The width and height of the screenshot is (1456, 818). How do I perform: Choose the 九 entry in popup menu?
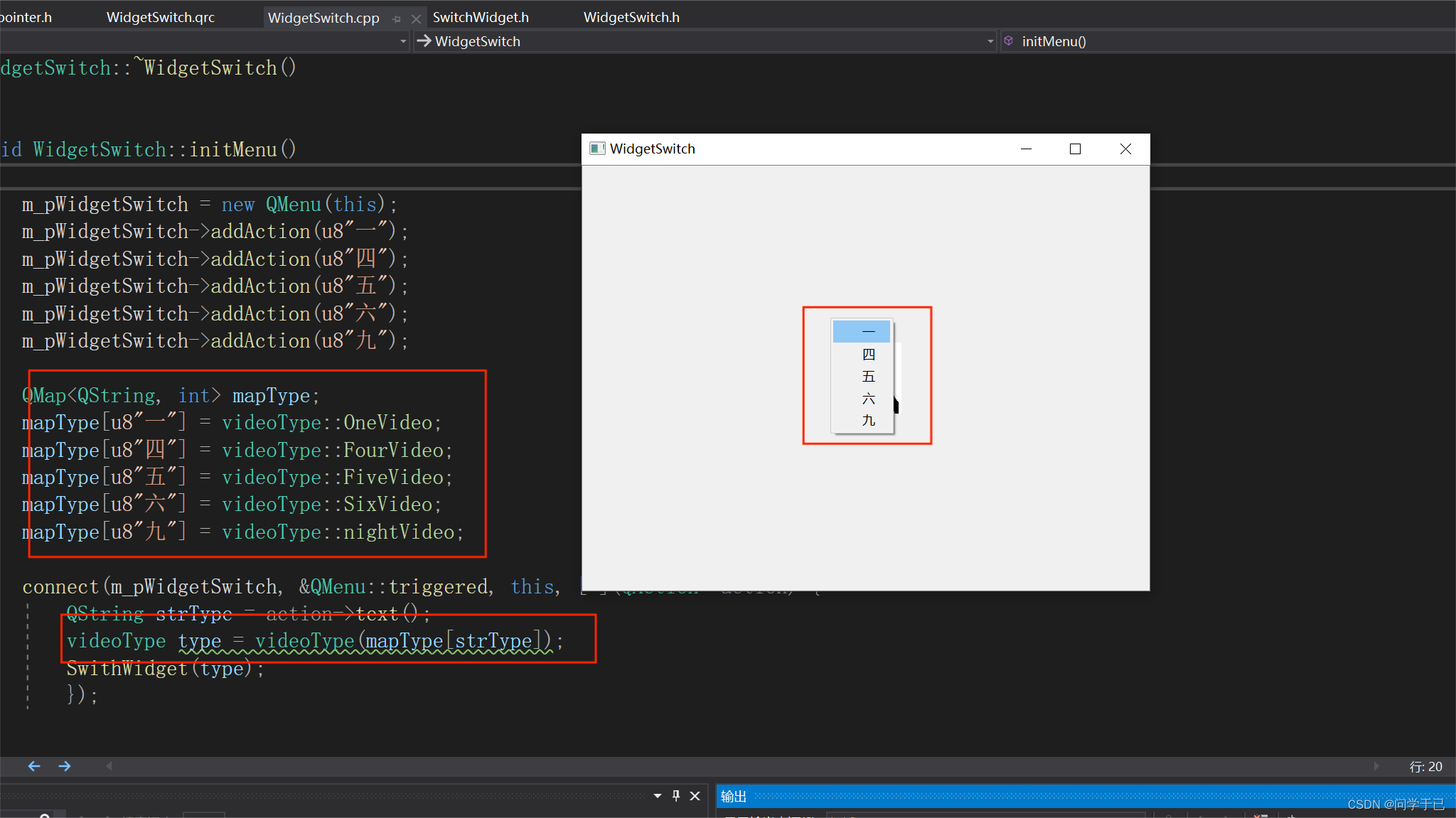(x=868, y=420)
